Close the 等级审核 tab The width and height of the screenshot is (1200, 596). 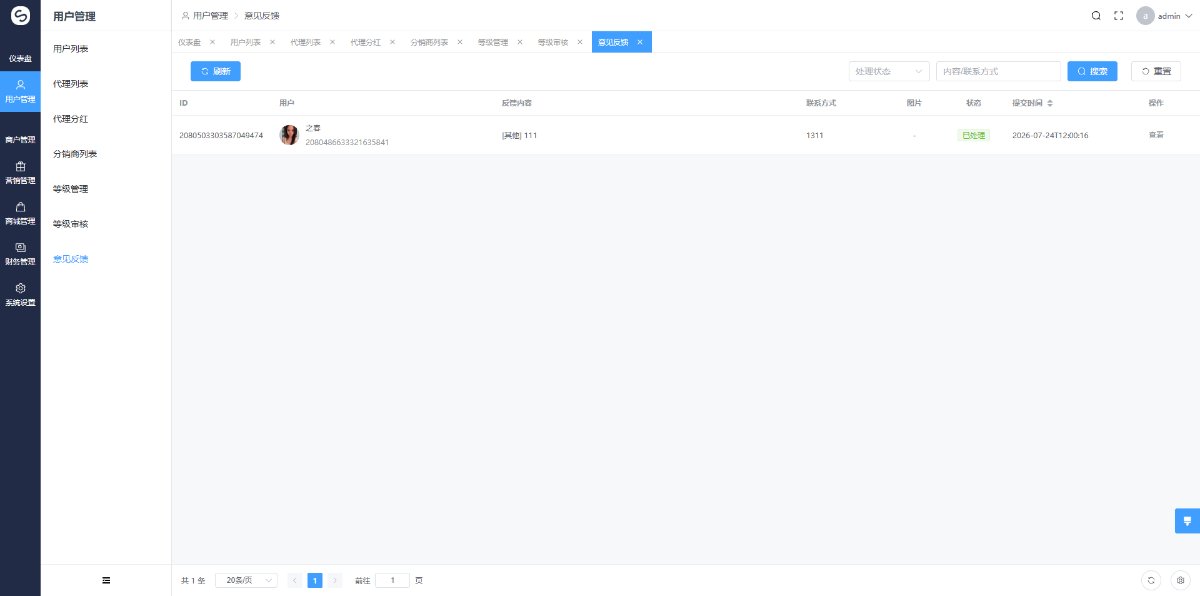point(580,42)
